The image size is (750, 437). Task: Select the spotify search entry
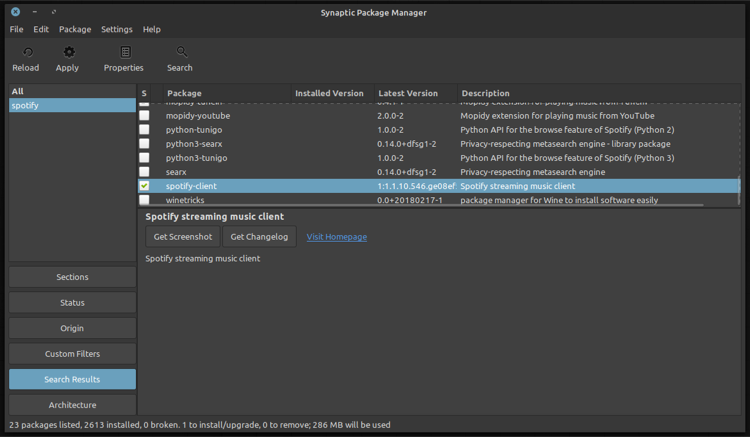(72, 105)
